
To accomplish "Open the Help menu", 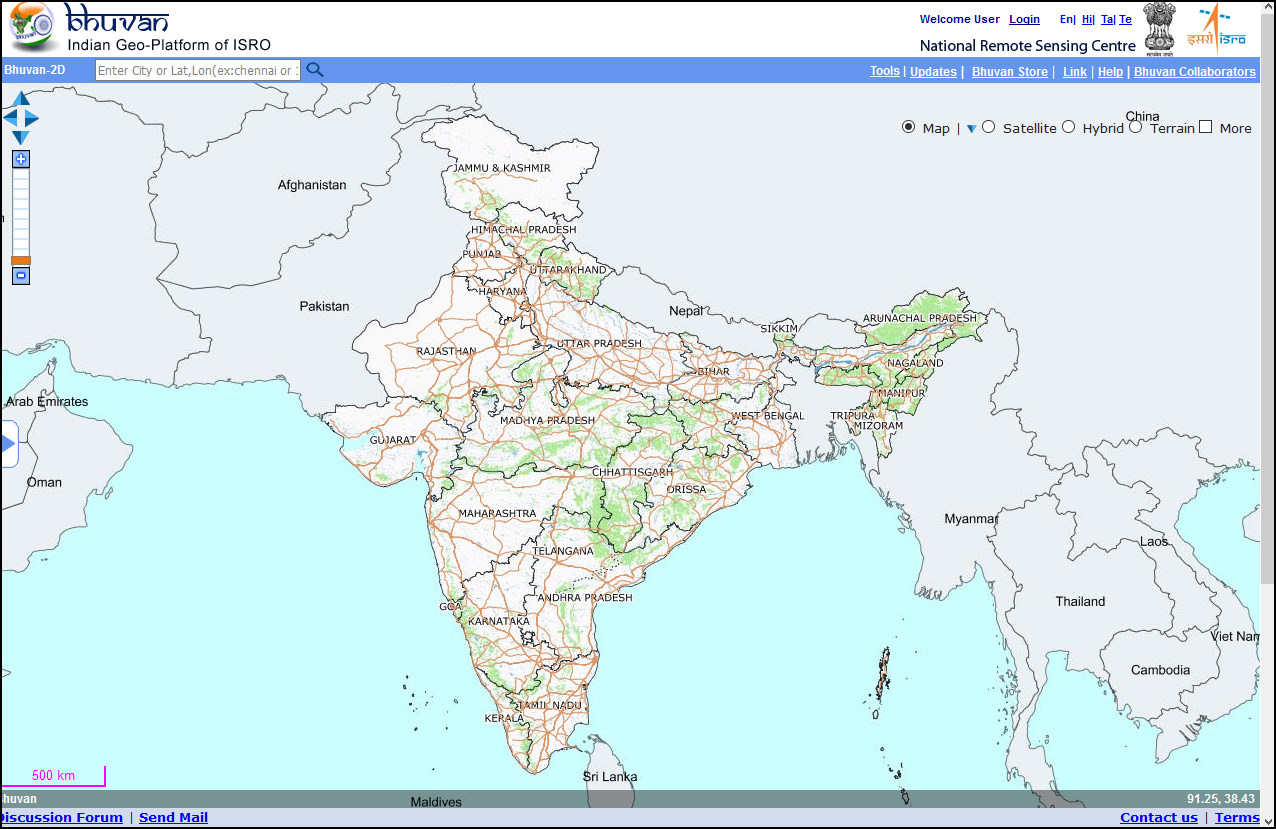I will (1110, 72).
